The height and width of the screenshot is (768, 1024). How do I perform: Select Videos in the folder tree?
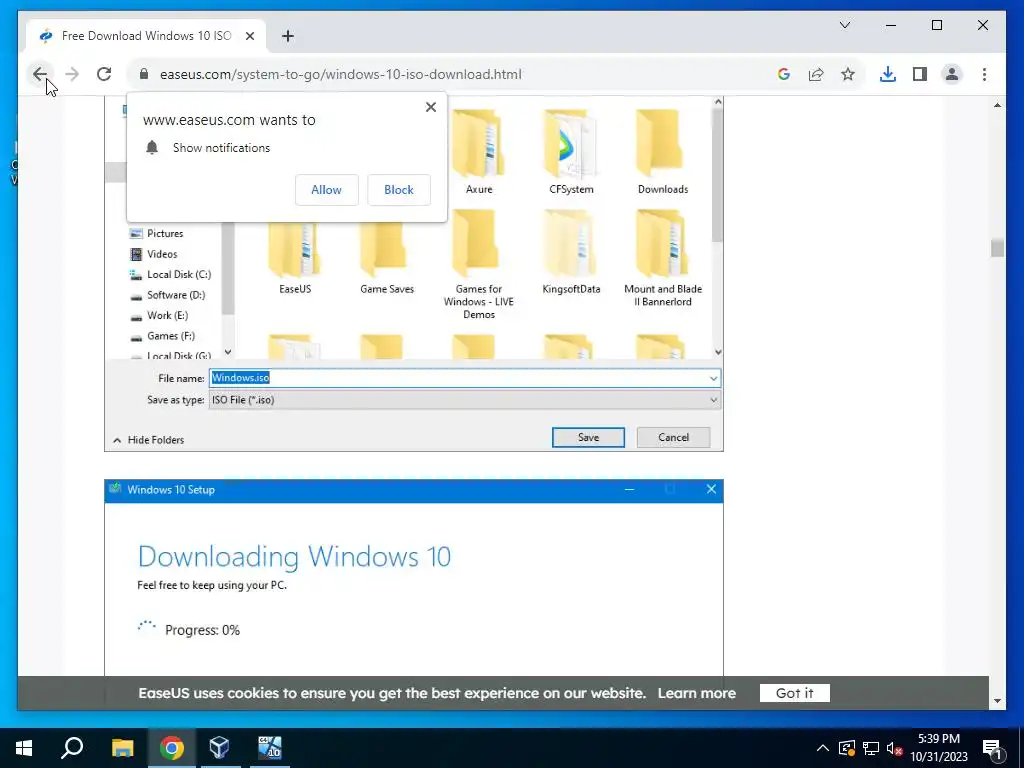coord(154,254)
